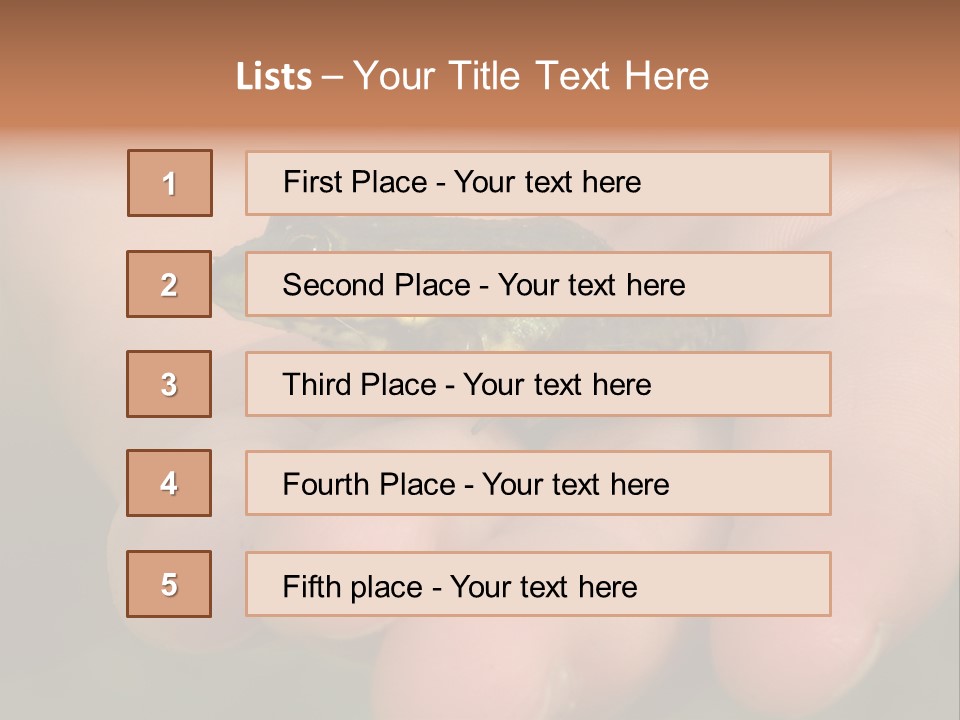
Task: Click the 'Fourth Place - Your text here' bar
Action: click(x=538, y=483)
